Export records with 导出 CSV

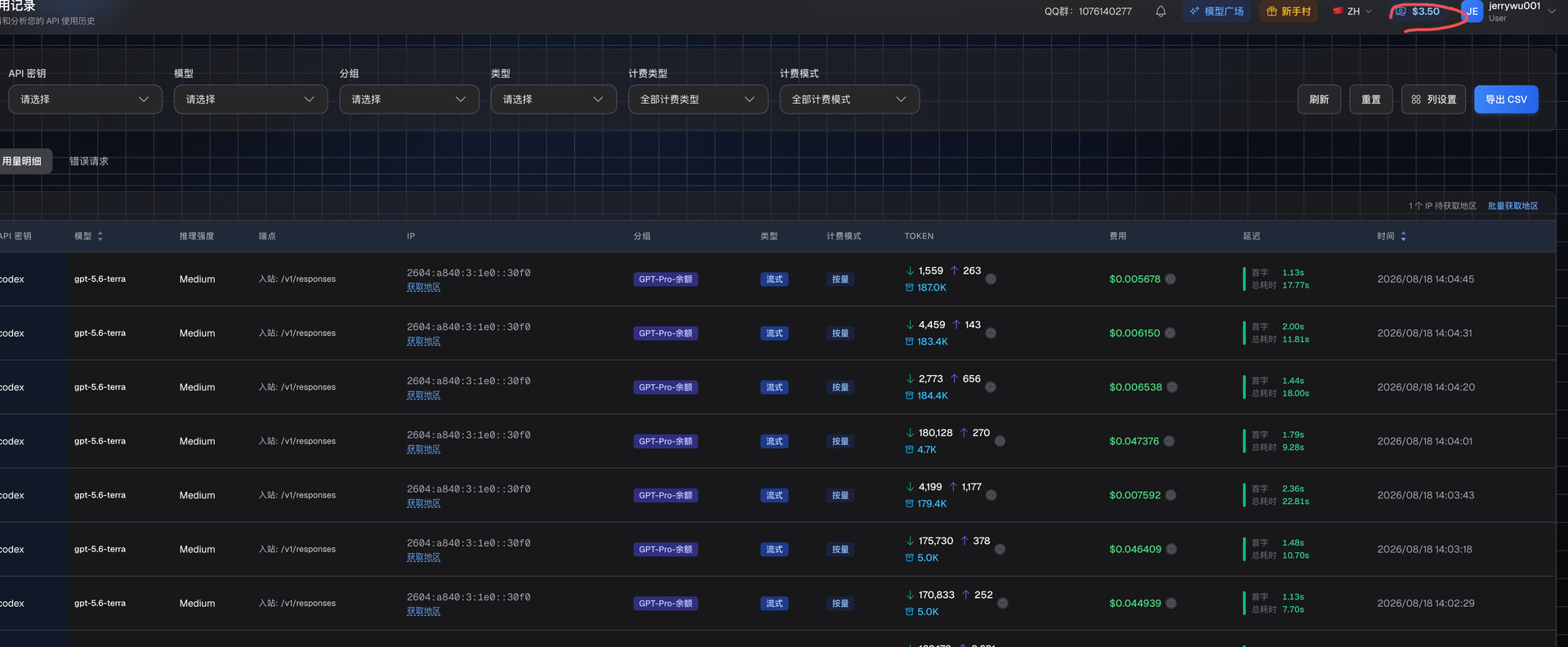(1506, 100)
